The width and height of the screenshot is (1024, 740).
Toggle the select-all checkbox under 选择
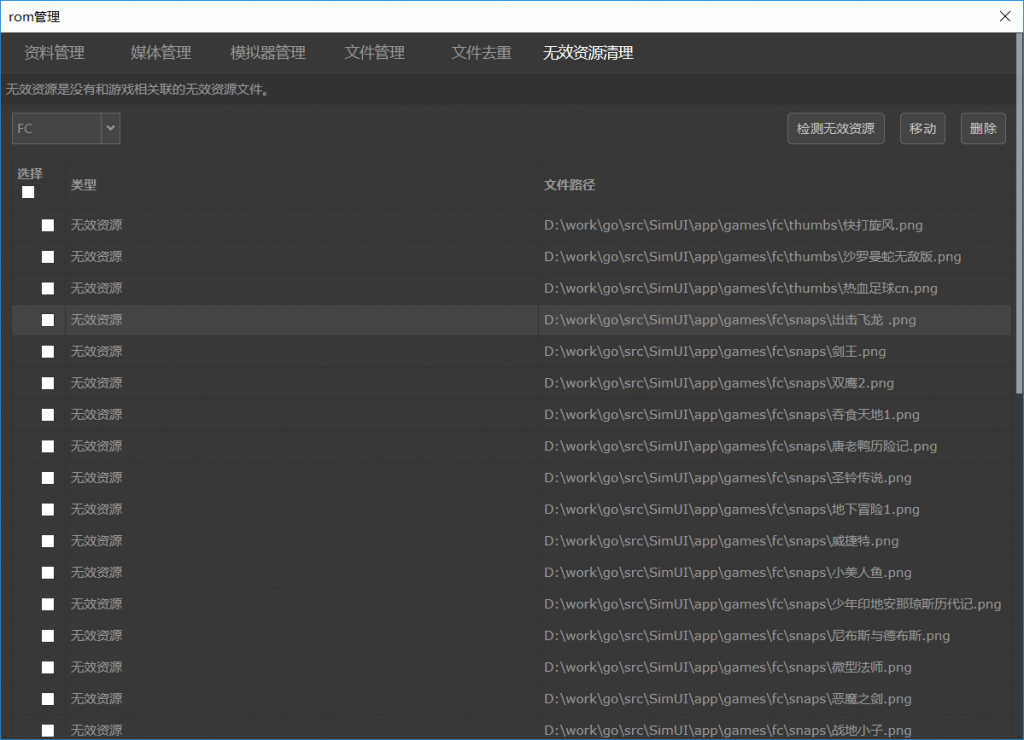tap(28, 192)
